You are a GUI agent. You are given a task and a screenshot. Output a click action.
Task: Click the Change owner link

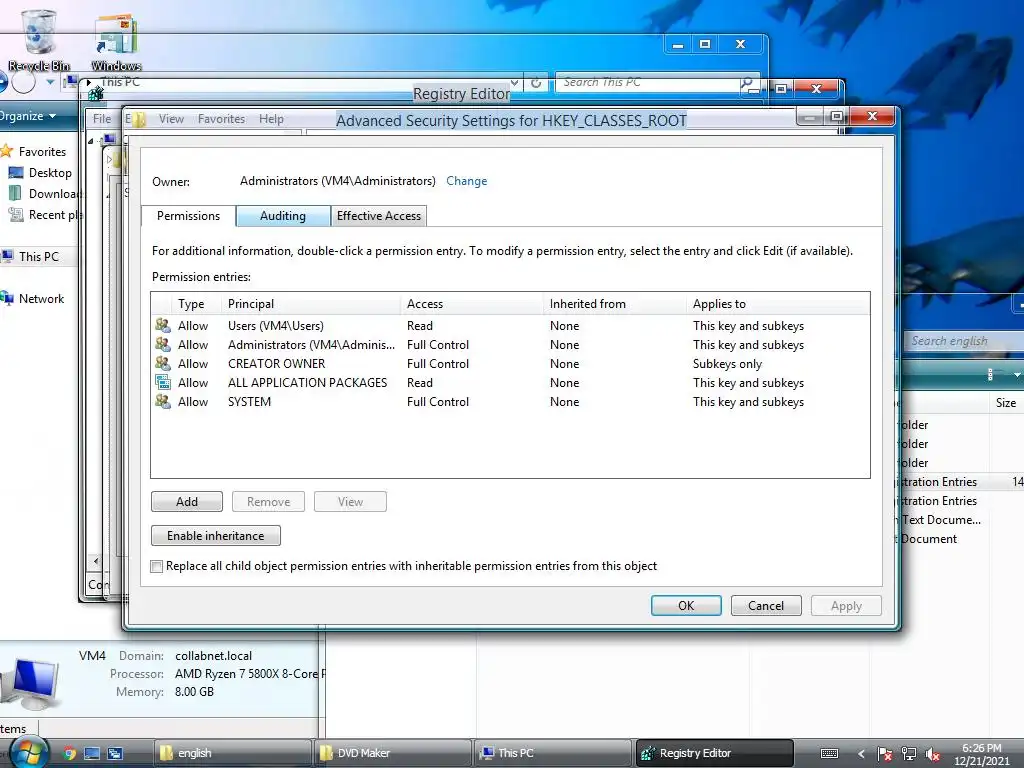tap(466, 181)
